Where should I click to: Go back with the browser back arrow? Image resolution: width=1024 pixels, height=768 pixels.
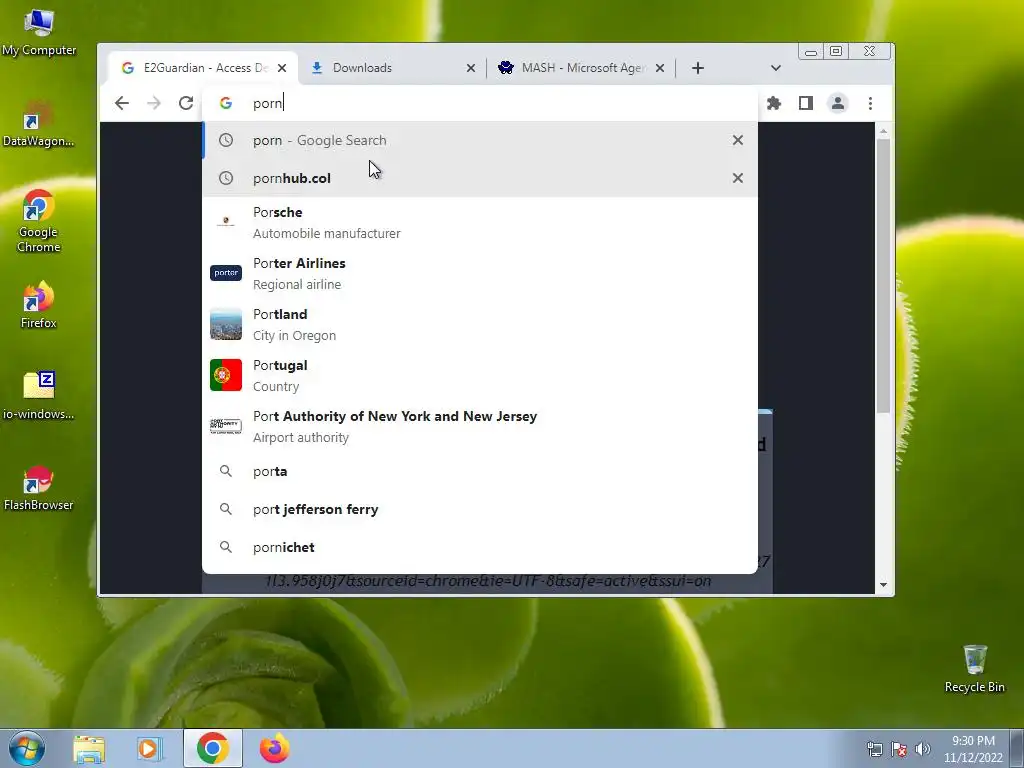pyautogui.click(x=121, y=103)
